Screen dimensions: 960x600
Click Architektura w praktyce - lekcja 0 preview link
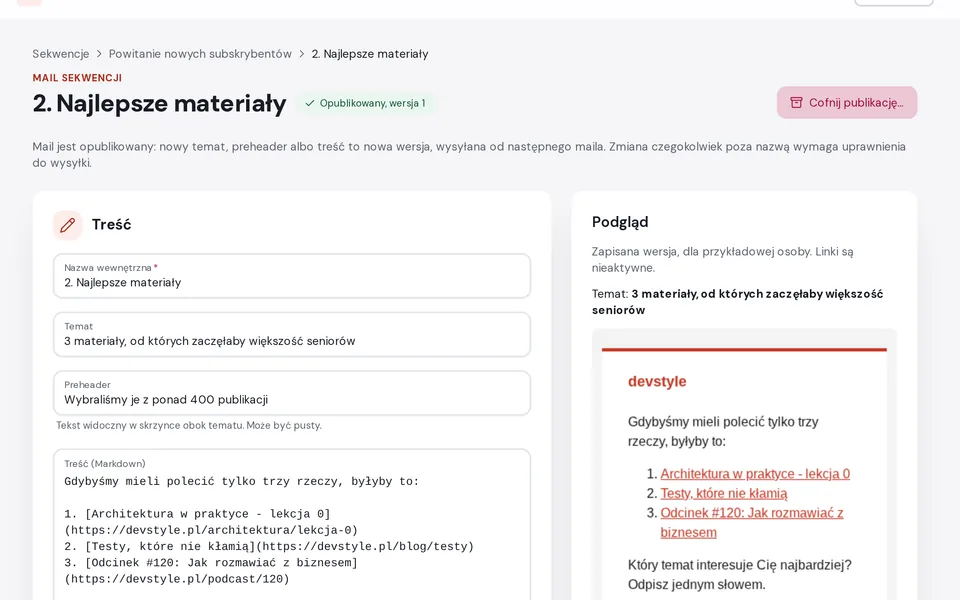(x=755, y=474)
